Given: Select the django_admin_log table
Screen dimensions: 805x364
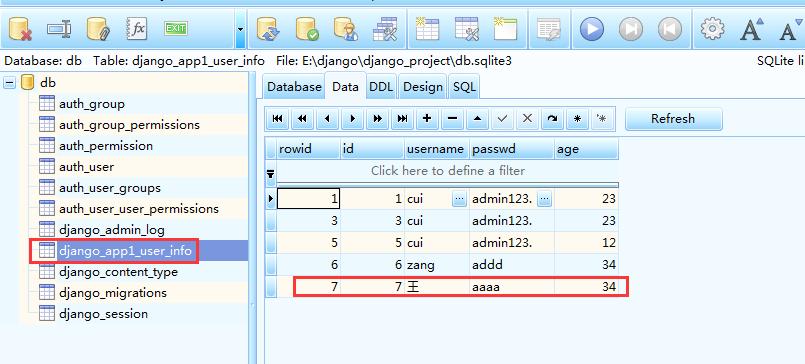Looking at the screenshot, I should point(112,231).
